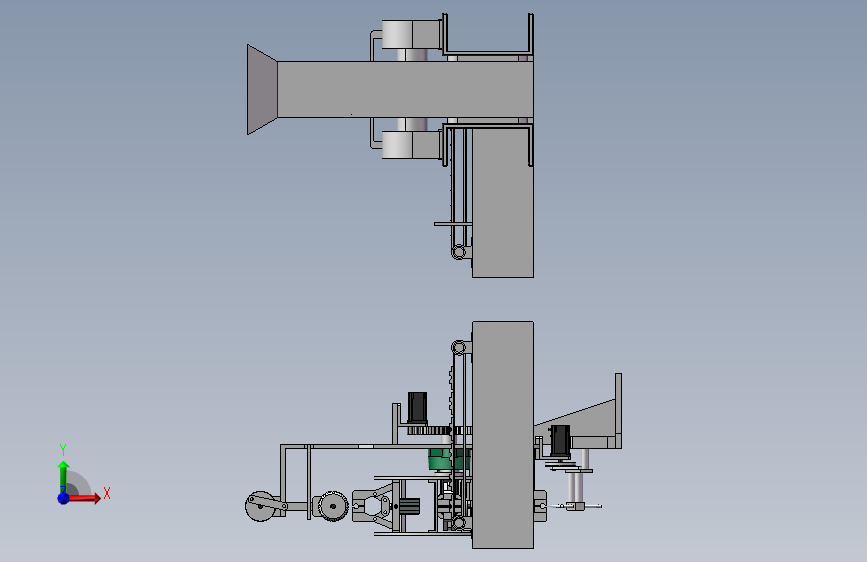867x562 pixels.
Task: Select the chain ring at the upper column's base
Action: tap(458, 252)
